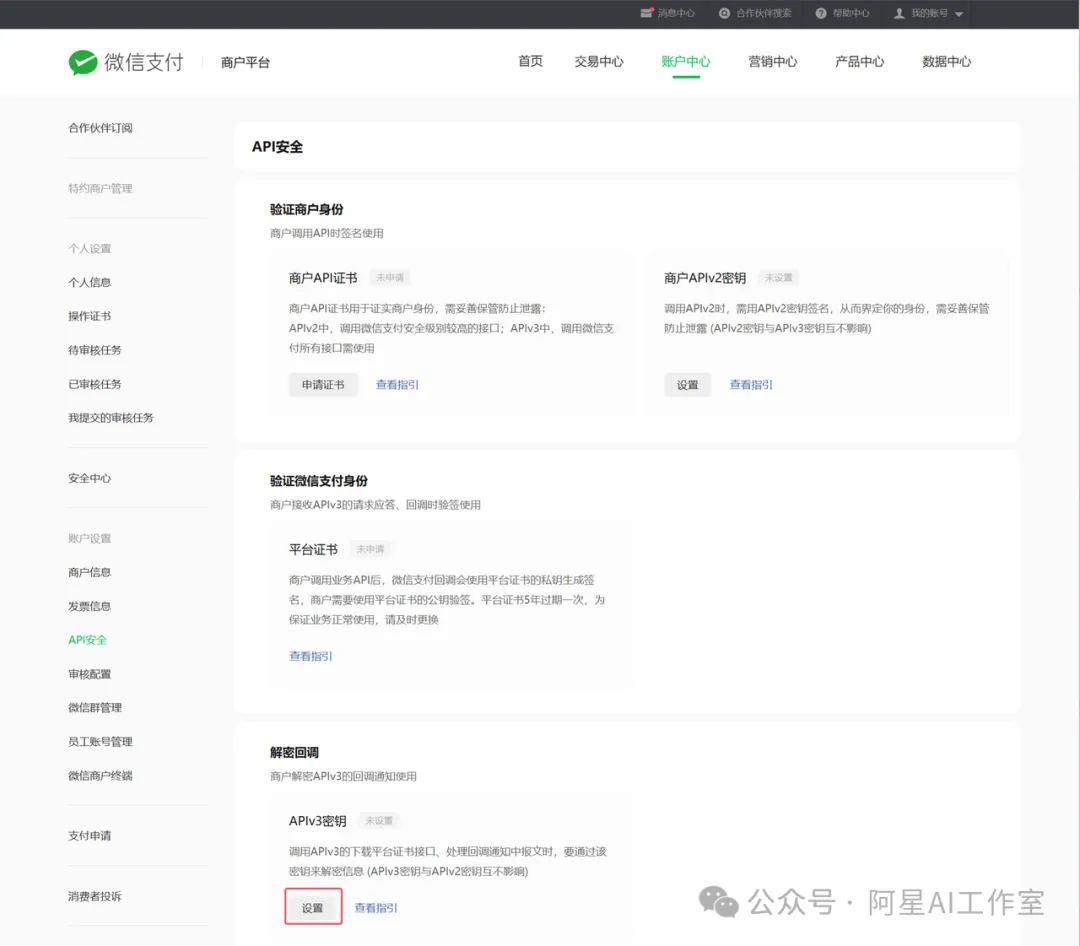The image size is (1080, 946).
Task: Select API安全 in sidebar
Action: (x=87, y=640)
